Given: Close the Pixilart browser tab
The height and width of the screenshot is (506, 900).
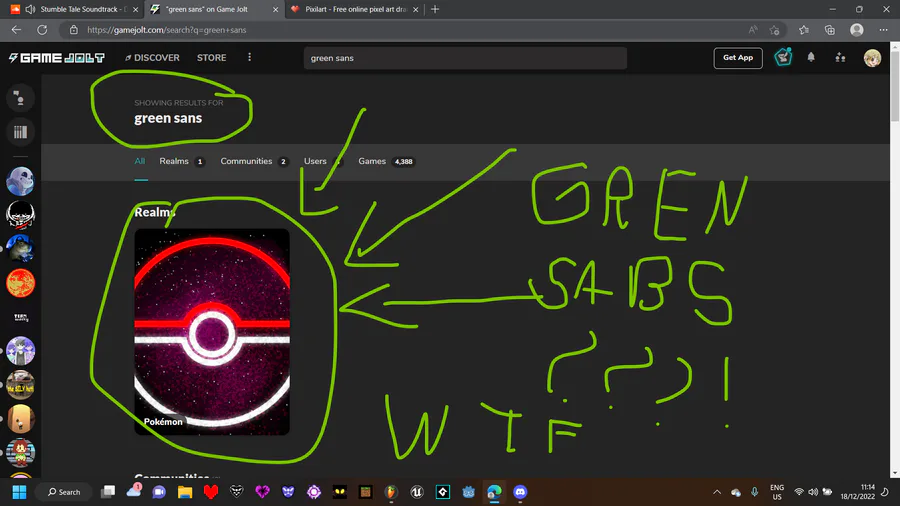Looking at the screenshot, I should [x=416, y=9].
